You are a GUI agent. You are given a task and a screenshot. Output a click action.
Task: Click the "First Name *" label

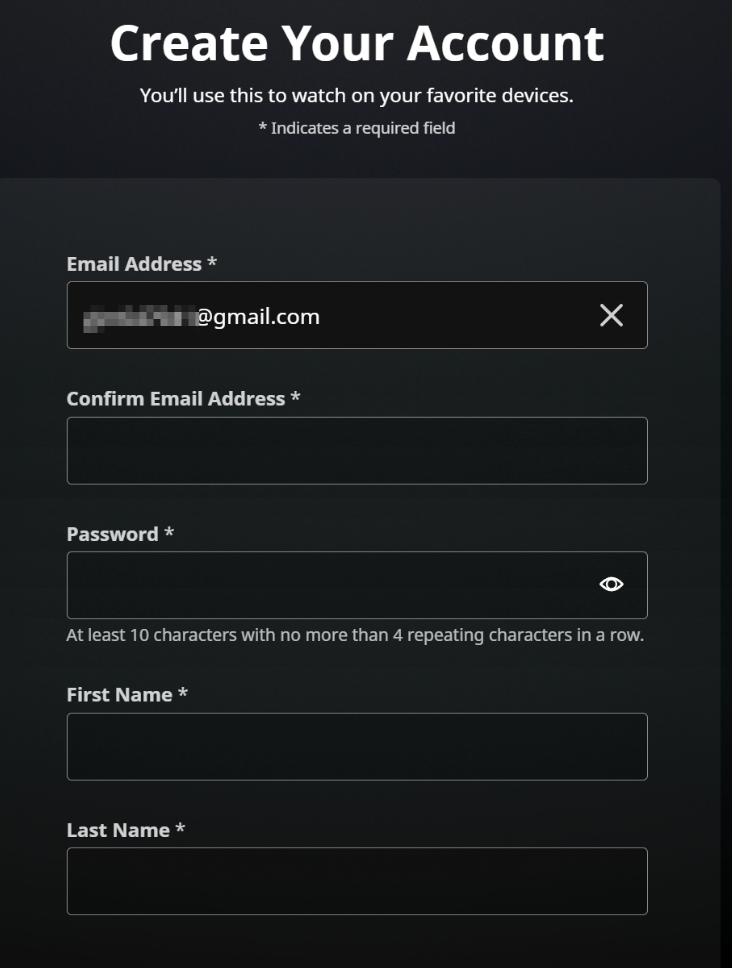119,695
